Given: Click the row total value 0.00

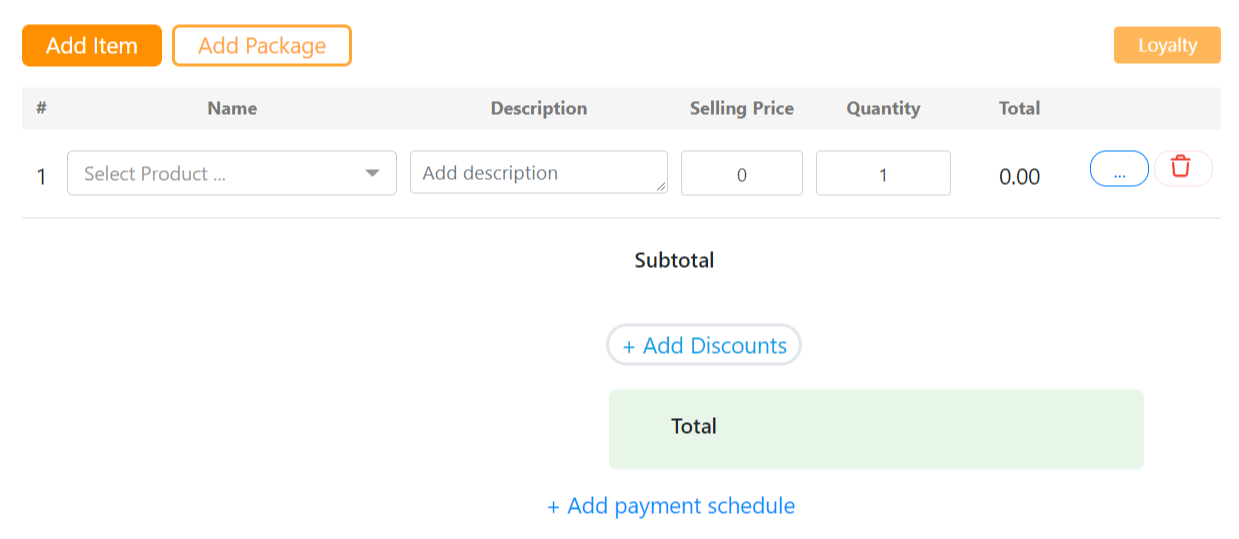Looking at the screenshot, I should [x=1019, y=177].
